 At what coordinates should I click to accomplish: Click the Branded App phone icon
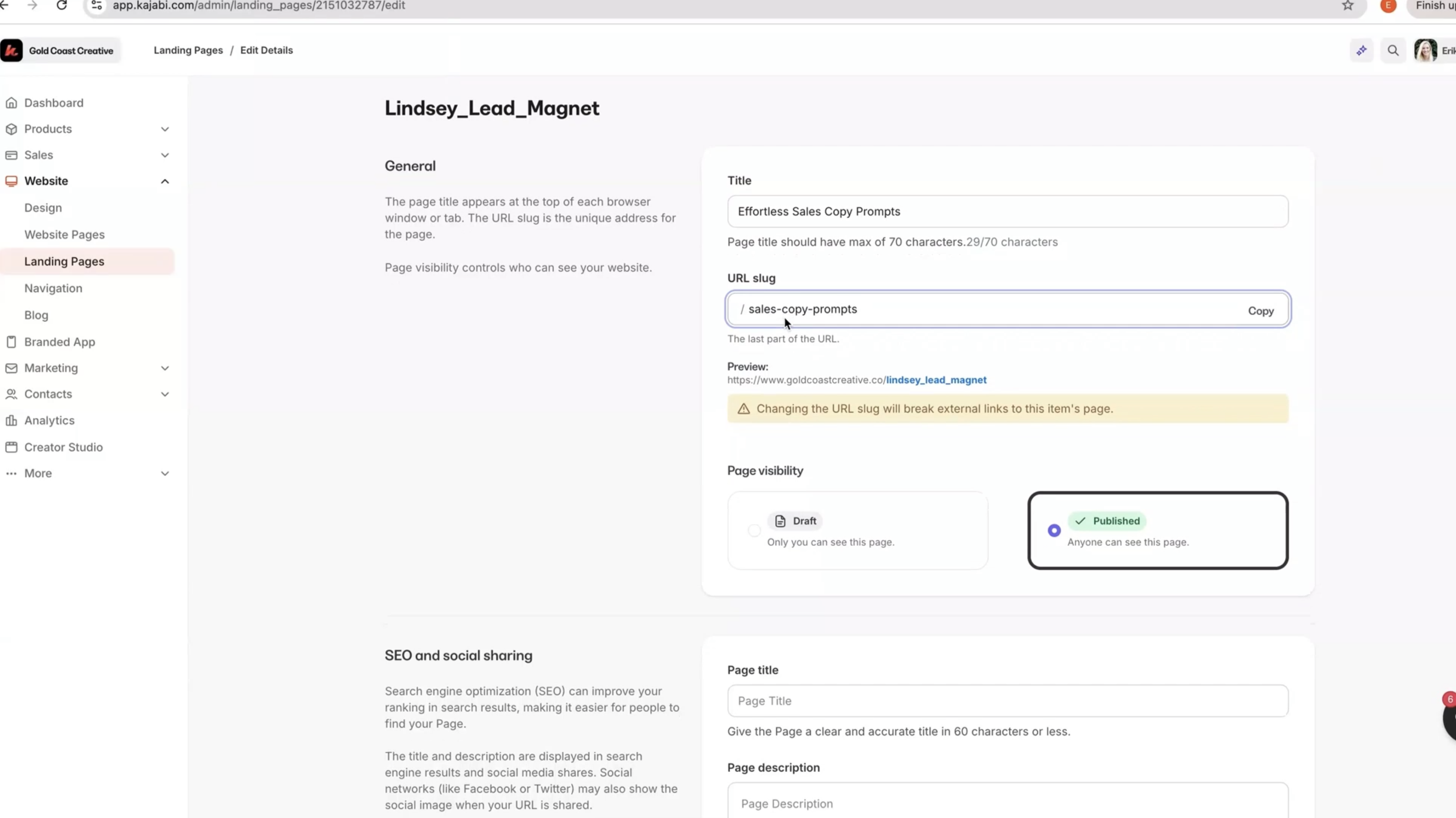point(11,342)
